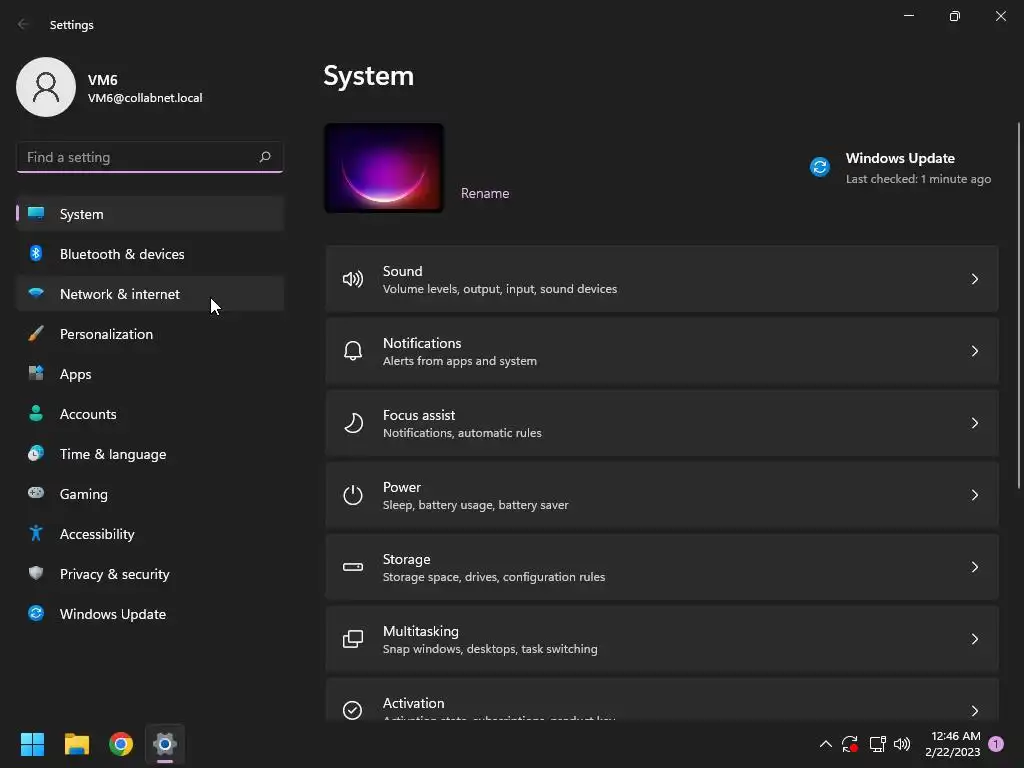Open Privacy & security label
The image size is (1024, 768).
click(x=114, y=574)
